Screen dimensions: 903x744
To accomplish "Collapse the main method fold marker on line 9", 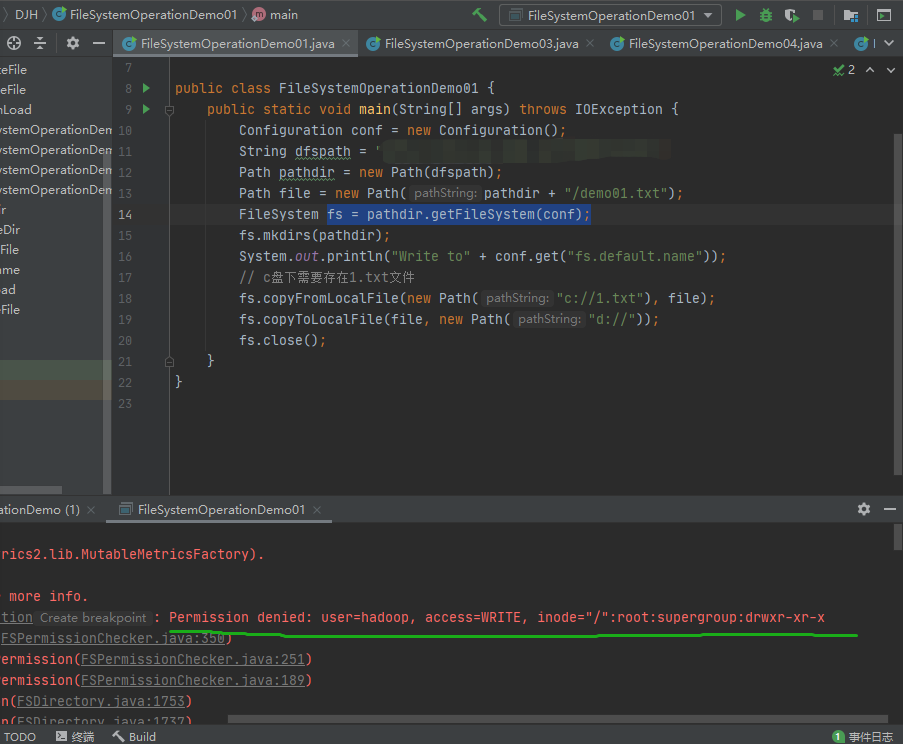I will 169,109.
